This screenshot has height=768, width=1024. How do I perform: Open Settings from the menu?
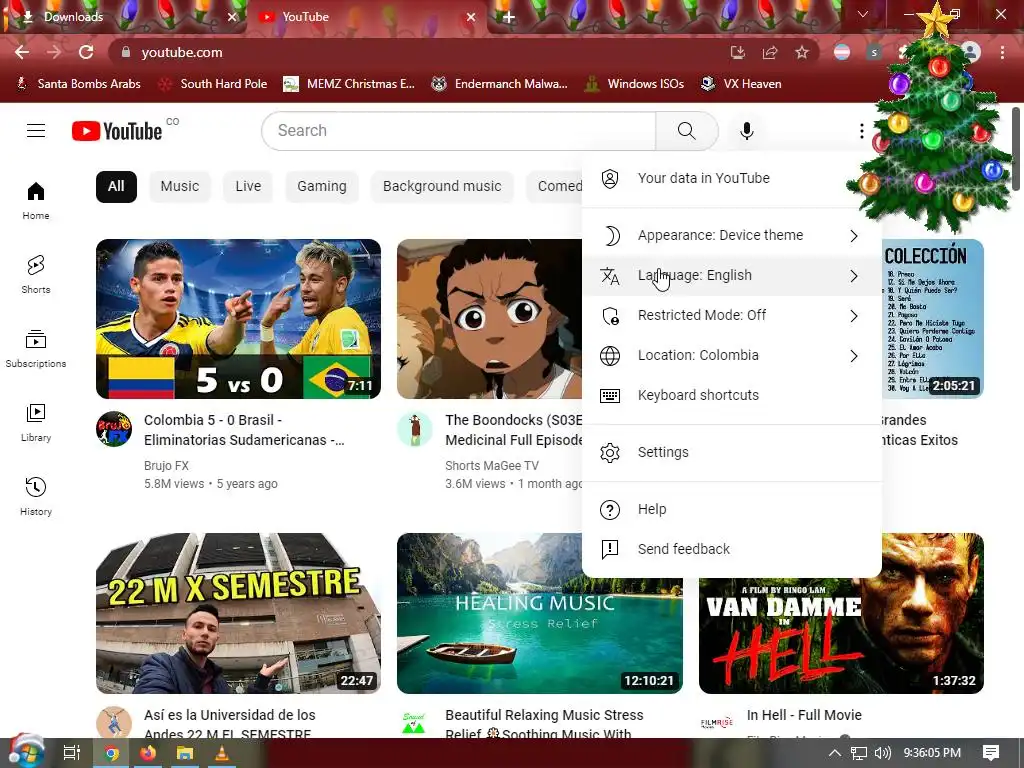[x=731, y=452]
